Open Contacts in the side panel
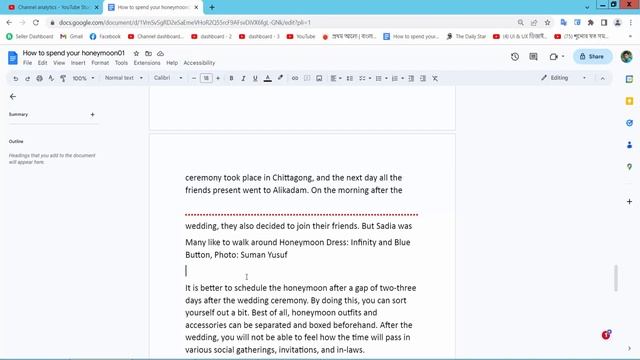 pos(629,145)
